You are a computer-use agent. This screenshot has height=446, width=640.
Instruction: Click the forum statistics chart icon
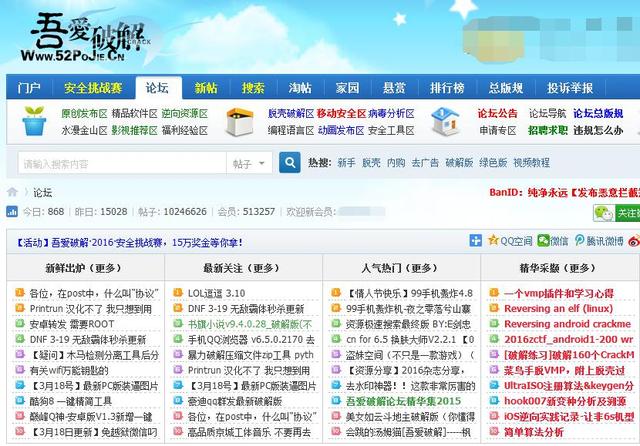point(12,211)
